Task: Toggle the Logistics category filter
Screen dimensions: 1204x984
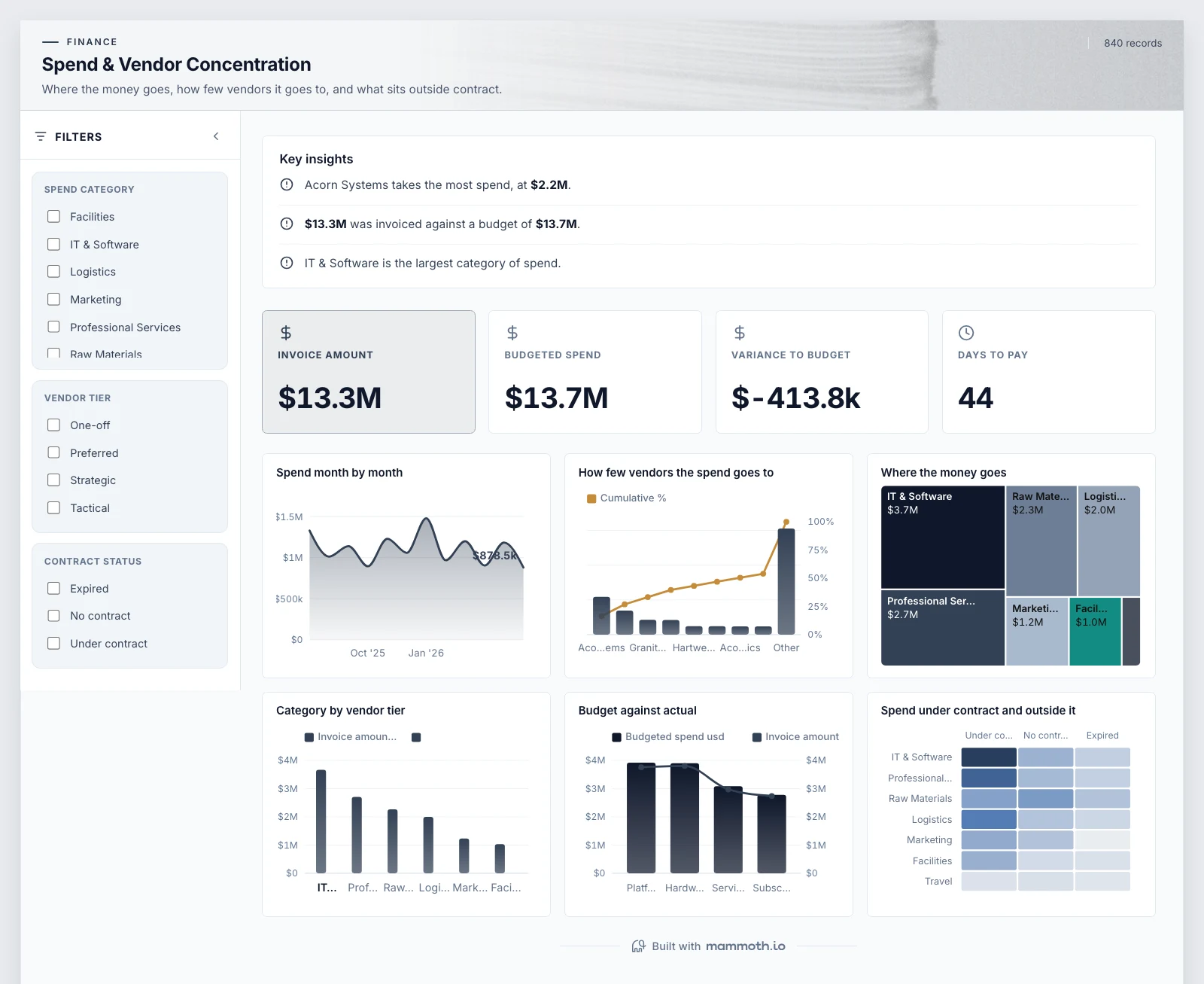Action: (53, 272)
